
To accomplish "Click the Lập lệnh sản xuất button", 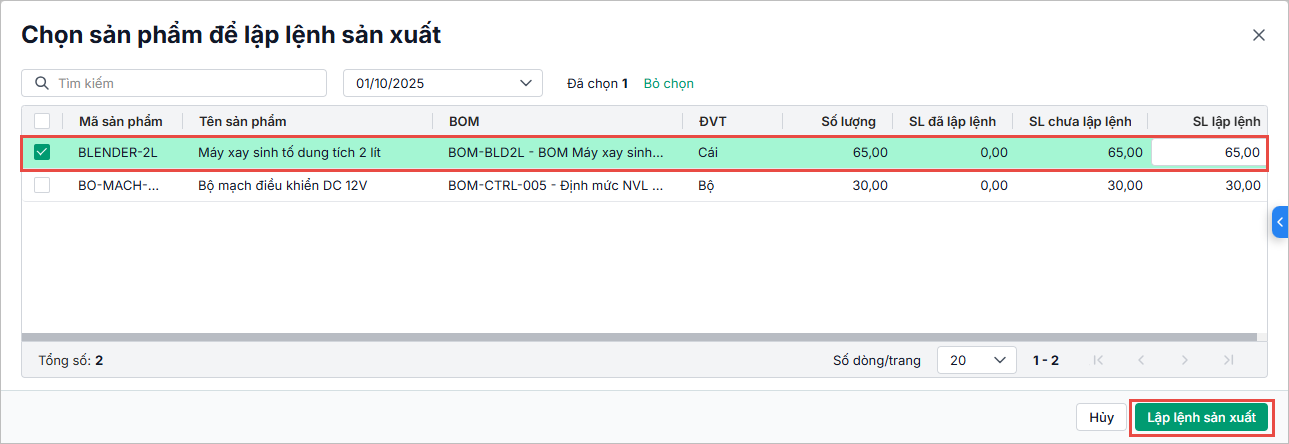I will click(x=1201, y=417).
